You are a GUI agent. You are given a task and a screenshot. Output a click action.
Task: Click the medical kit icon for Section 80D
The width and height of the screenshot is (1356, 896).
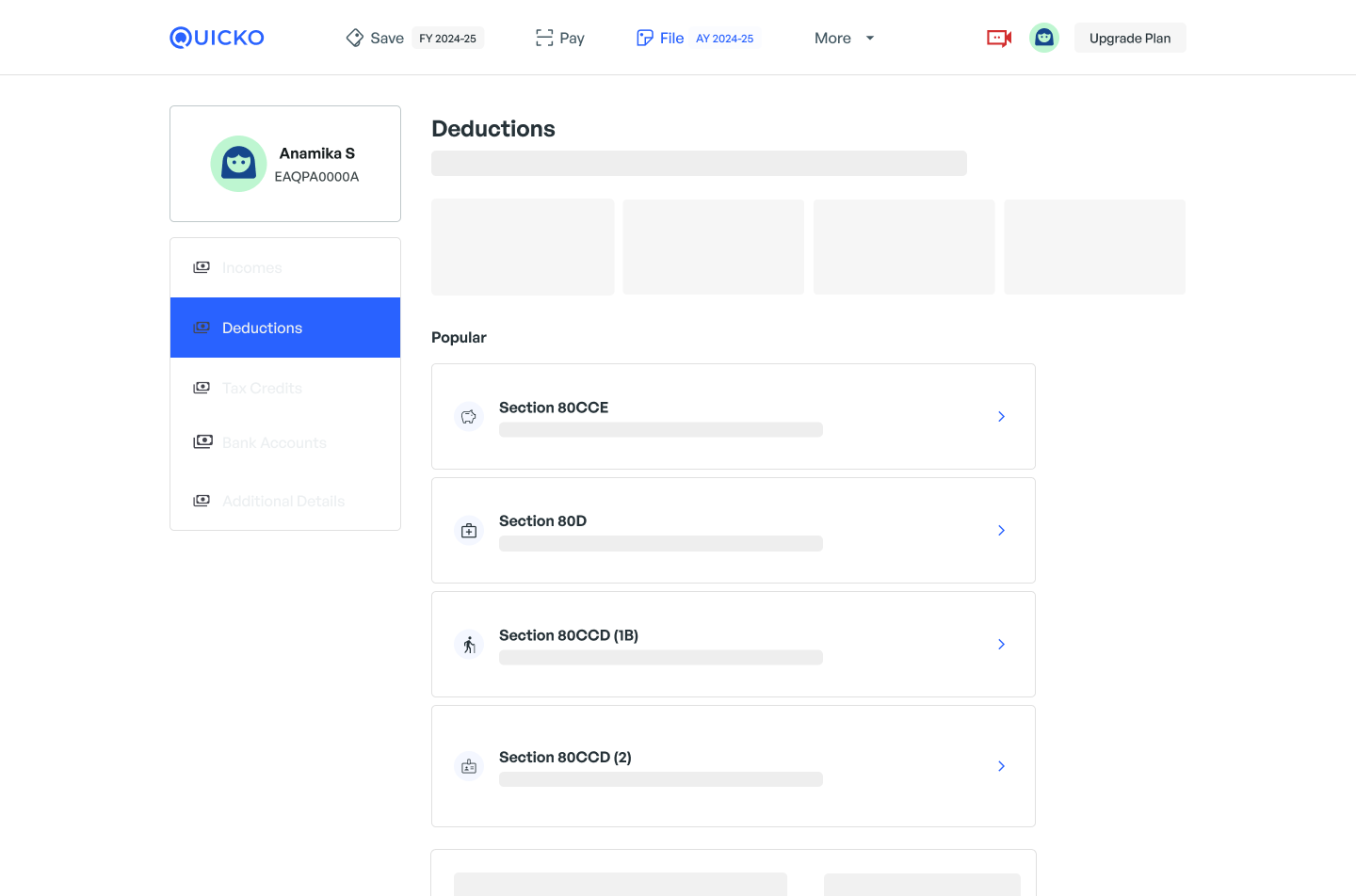click(x=469, y=531)
